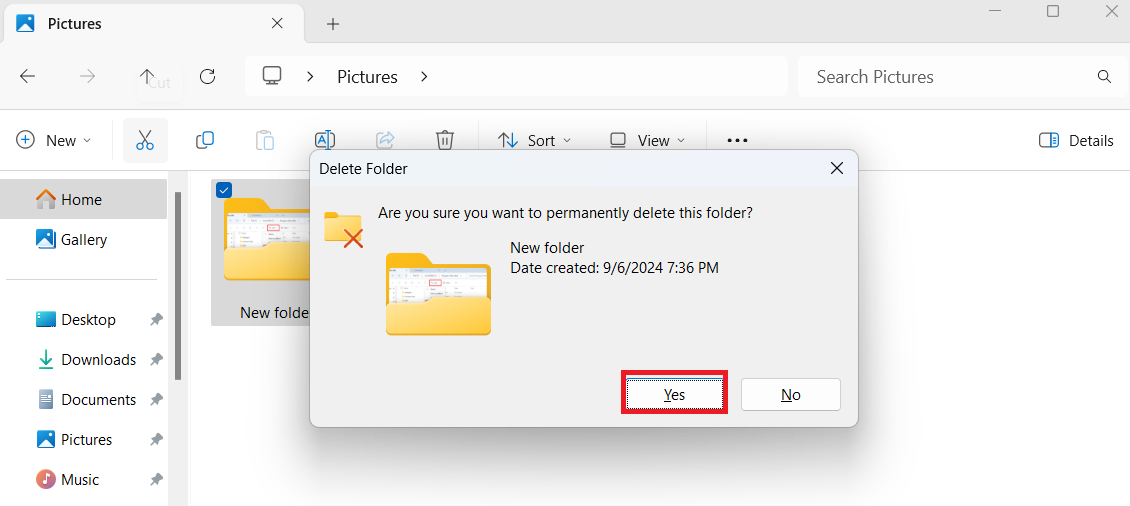Click the pin icon next to Desktop

[x=156, y=319]
